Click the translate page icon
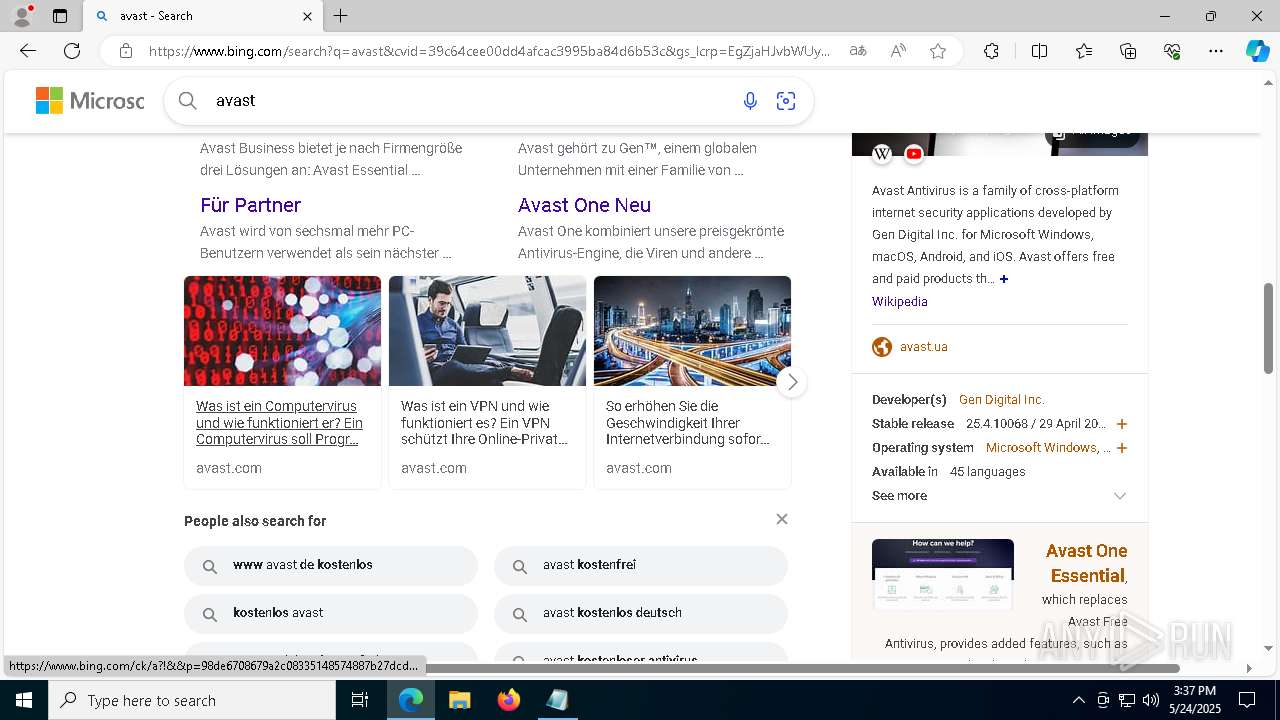 pyautogui.click(x=858, y=51)
